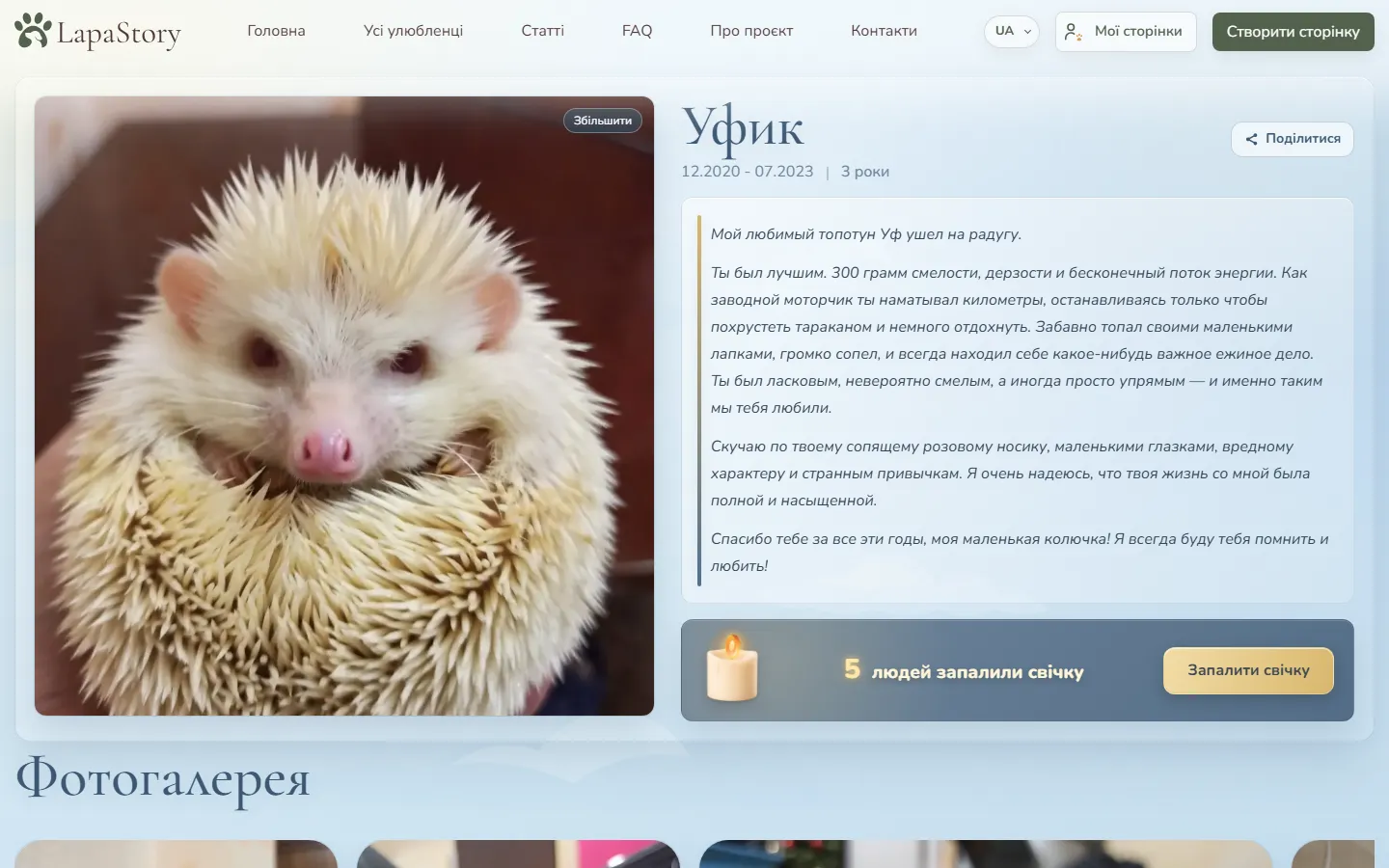Click Запалити свічку button

1248,670
